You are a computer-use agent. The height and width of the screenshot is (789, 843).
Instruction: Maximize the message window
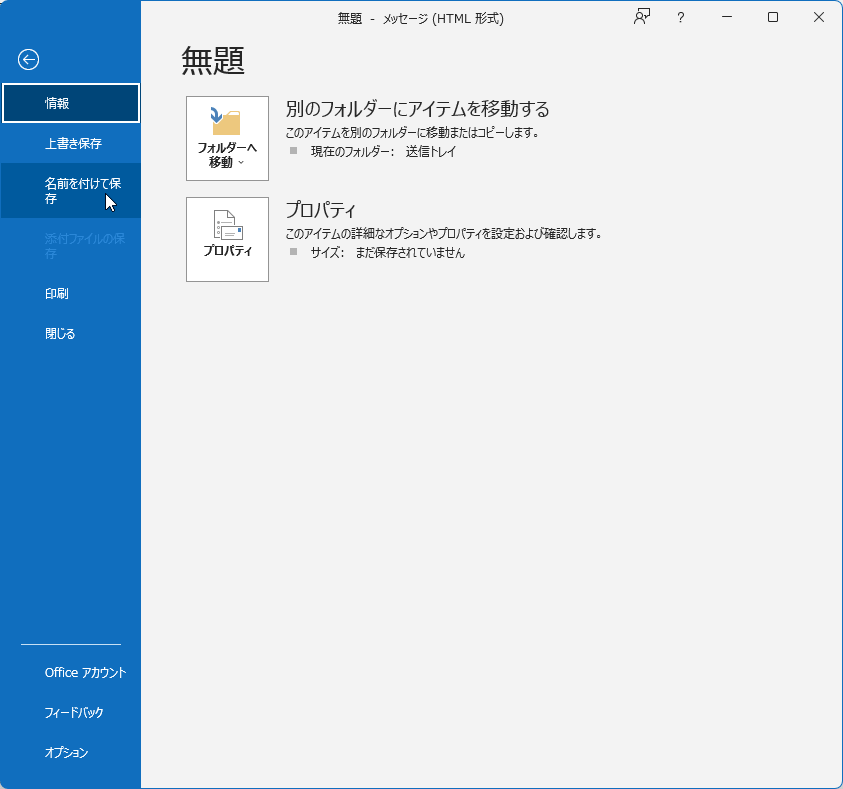coord(773,17)
